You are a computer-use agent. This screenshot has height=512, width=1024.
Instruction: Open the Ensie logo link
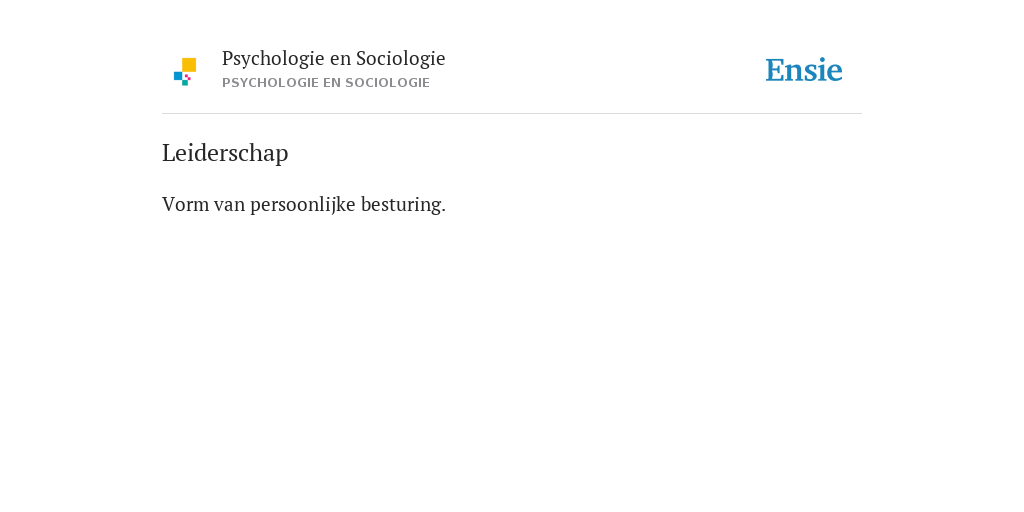tap(804, 70)
